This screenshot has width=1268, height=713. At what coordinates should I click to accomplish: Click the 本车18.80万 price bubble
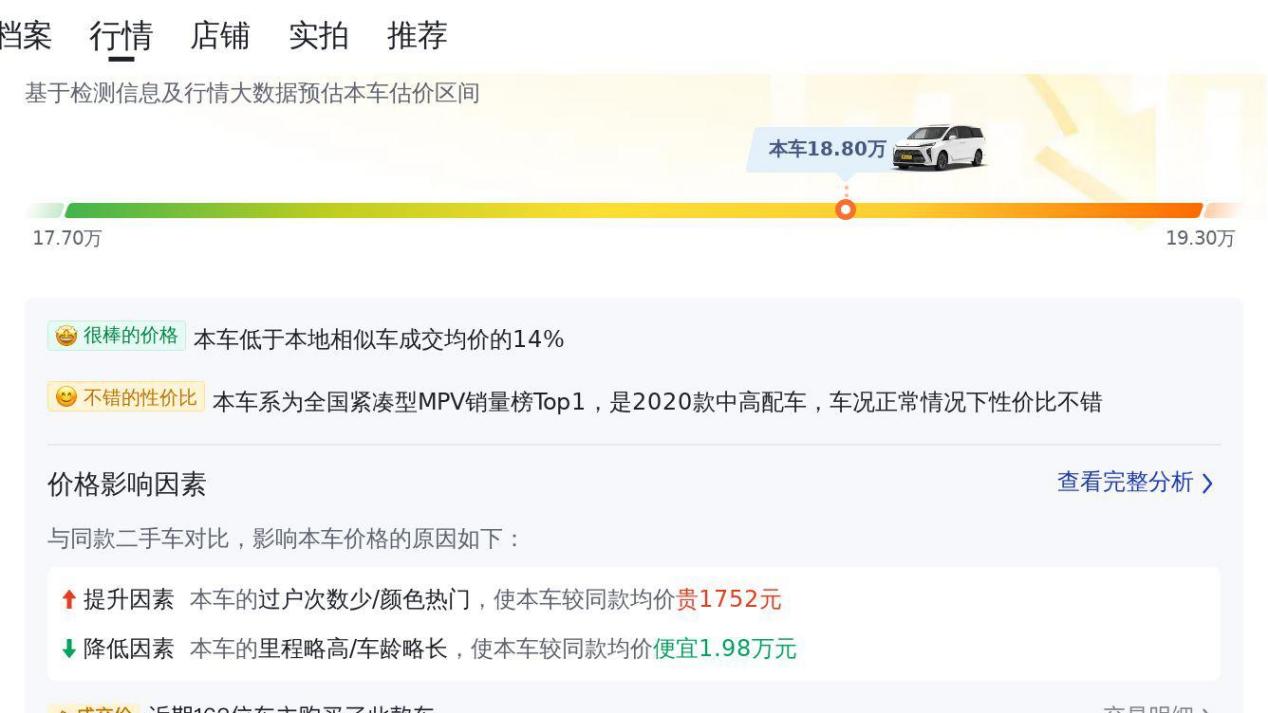click(826, 149)
